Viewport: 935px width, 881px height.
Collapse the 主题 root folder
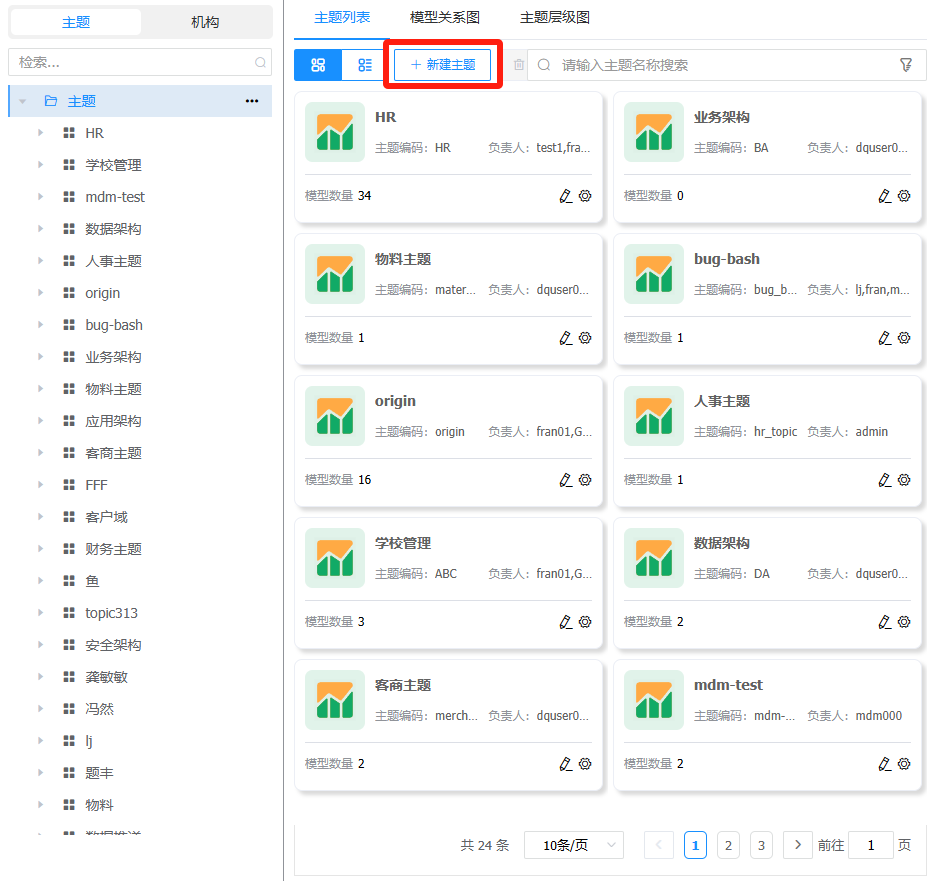pos(22,101)
